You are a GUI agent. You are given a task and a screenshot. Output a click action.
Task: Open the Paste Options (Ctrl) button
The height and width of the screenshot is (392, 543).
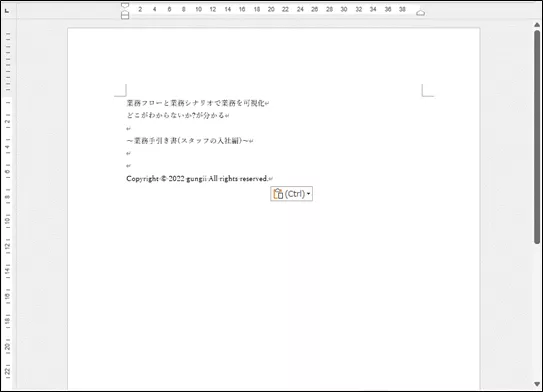291,194
